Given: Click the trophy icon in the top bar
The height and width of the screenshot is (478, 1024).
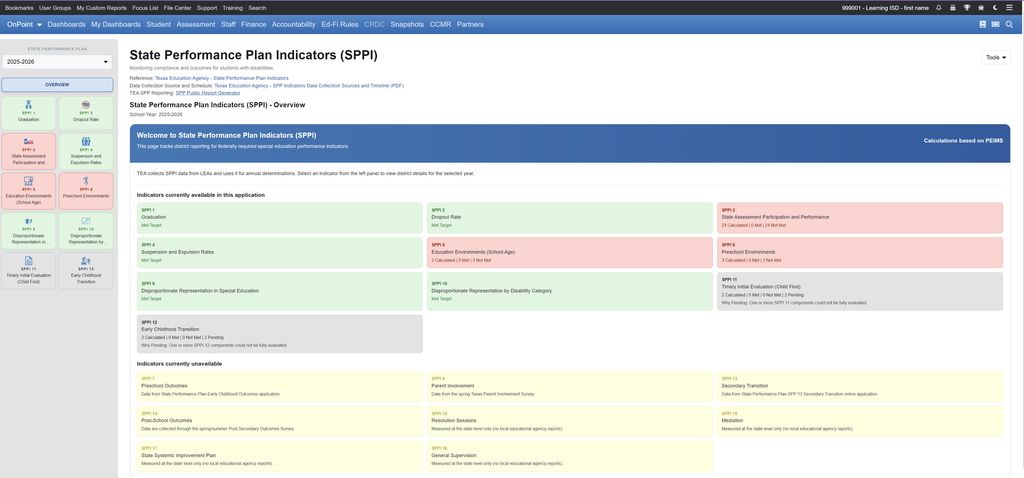Looking at the screenshot, I should [967, 8].
